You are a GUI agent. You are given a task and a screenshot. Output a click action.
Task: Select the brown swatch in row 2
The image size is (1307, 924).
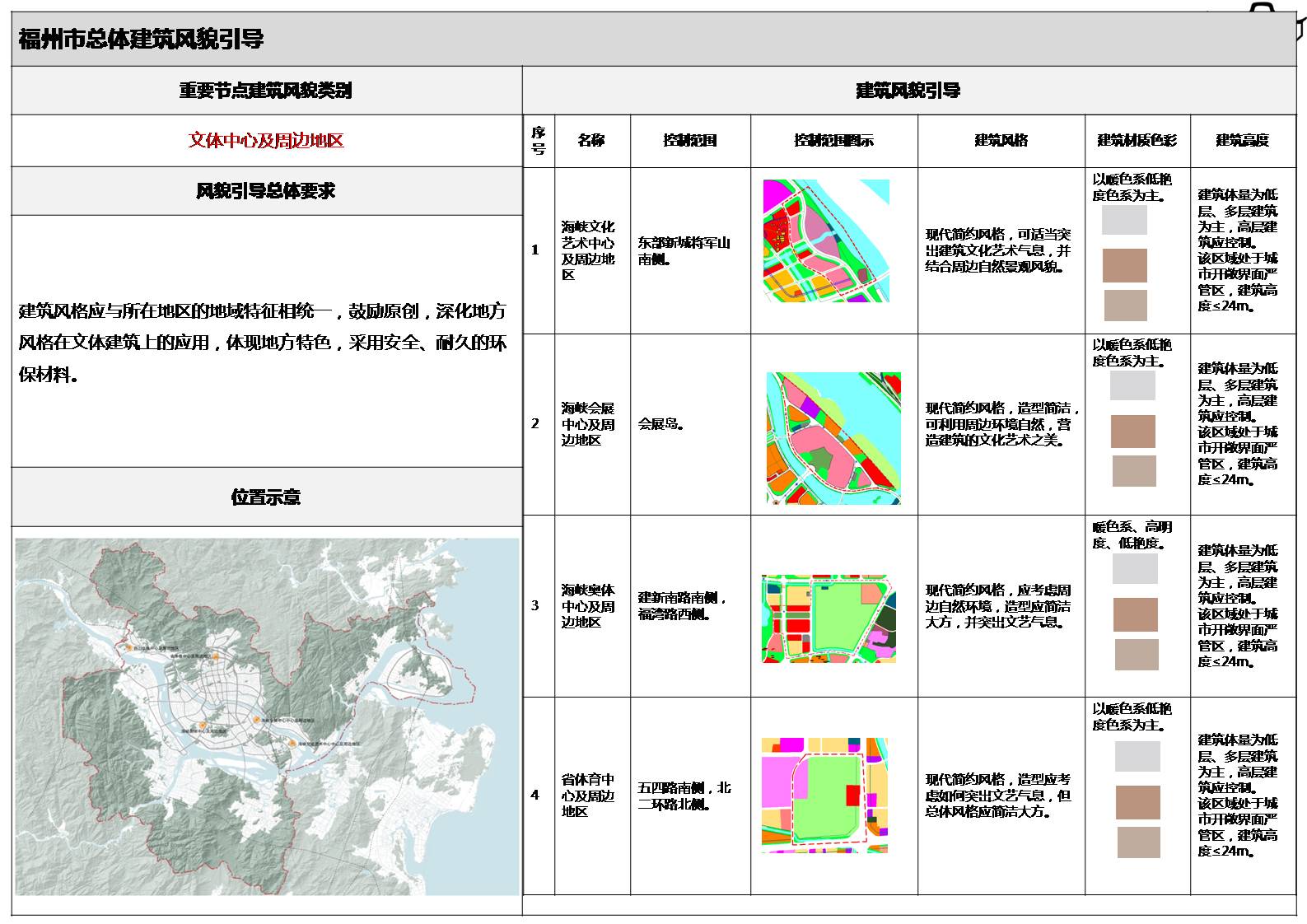tap(1133, 432)
